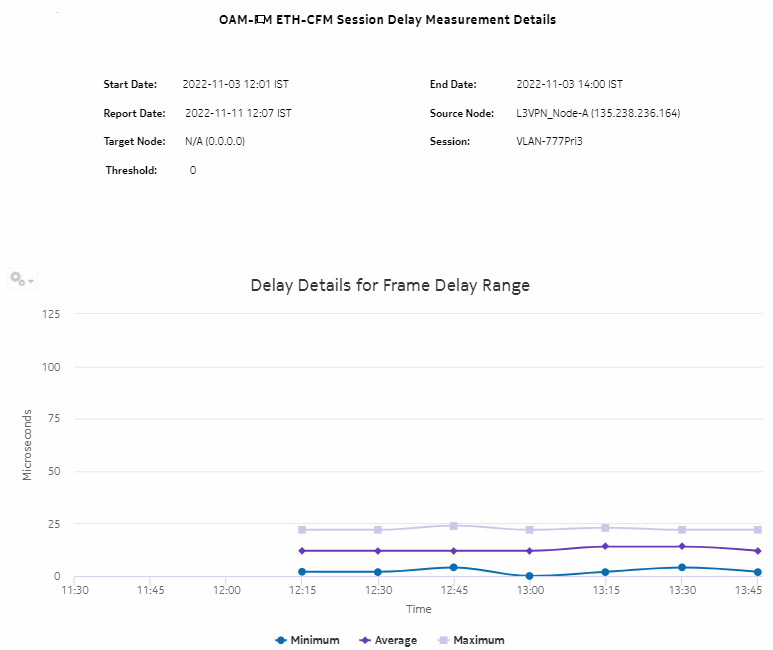Select Average data point at 12:30
Viewport: 773px width, 650px height.
[378, 551]
